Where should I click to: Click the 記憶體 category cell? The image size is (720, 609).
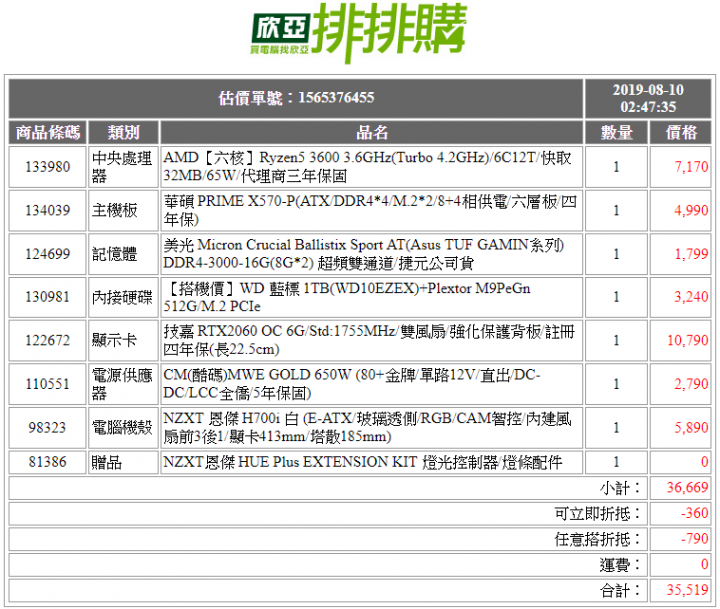point(123,254)
